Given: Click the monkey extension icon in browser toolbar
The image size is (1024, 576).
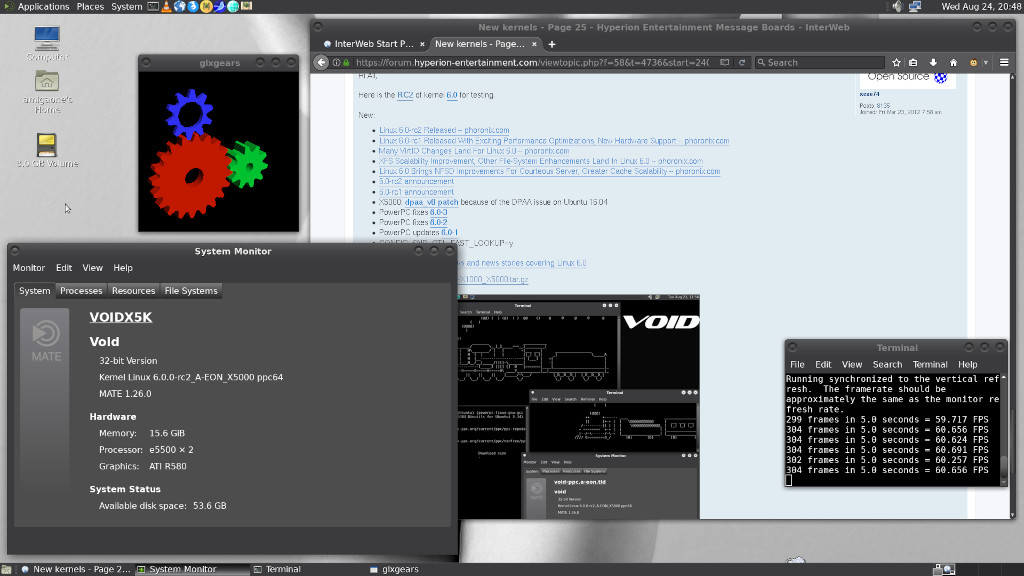Looking at the screenshot, I should coord(973,63).
